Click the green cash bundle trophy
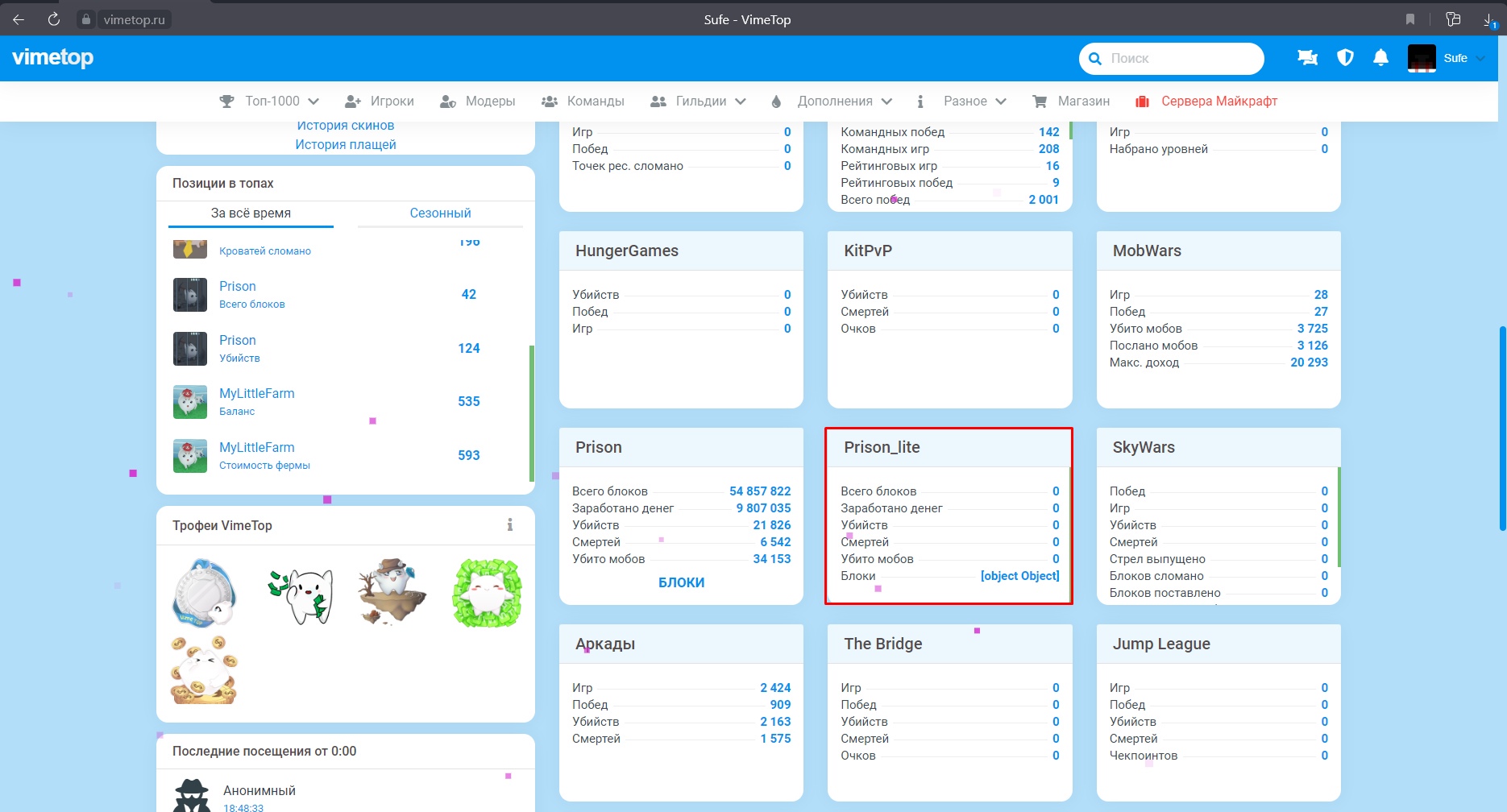Screen dimensions: 1507x812 (x=488, y=593)
